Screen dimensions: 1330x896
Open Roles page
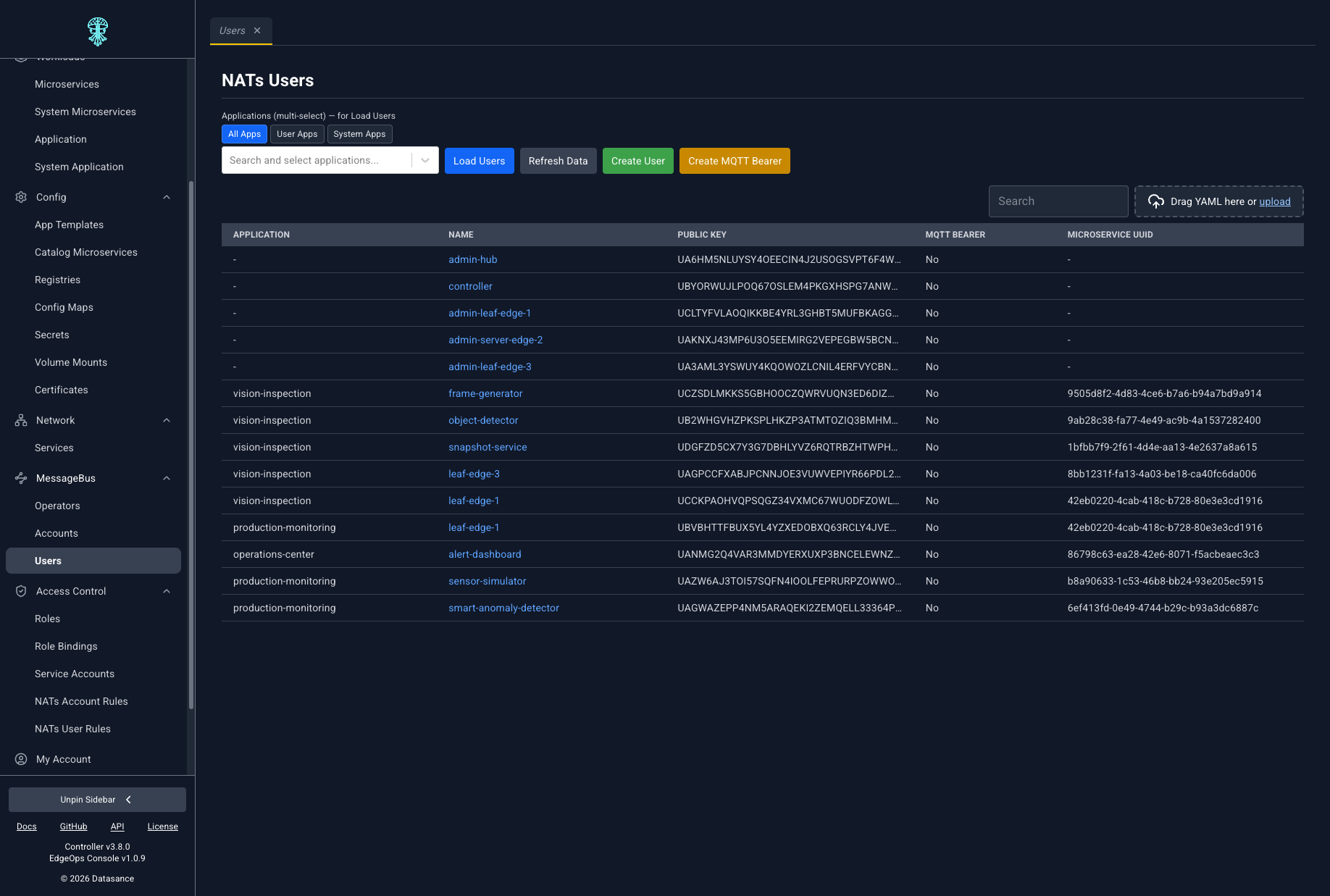[47, 619]
